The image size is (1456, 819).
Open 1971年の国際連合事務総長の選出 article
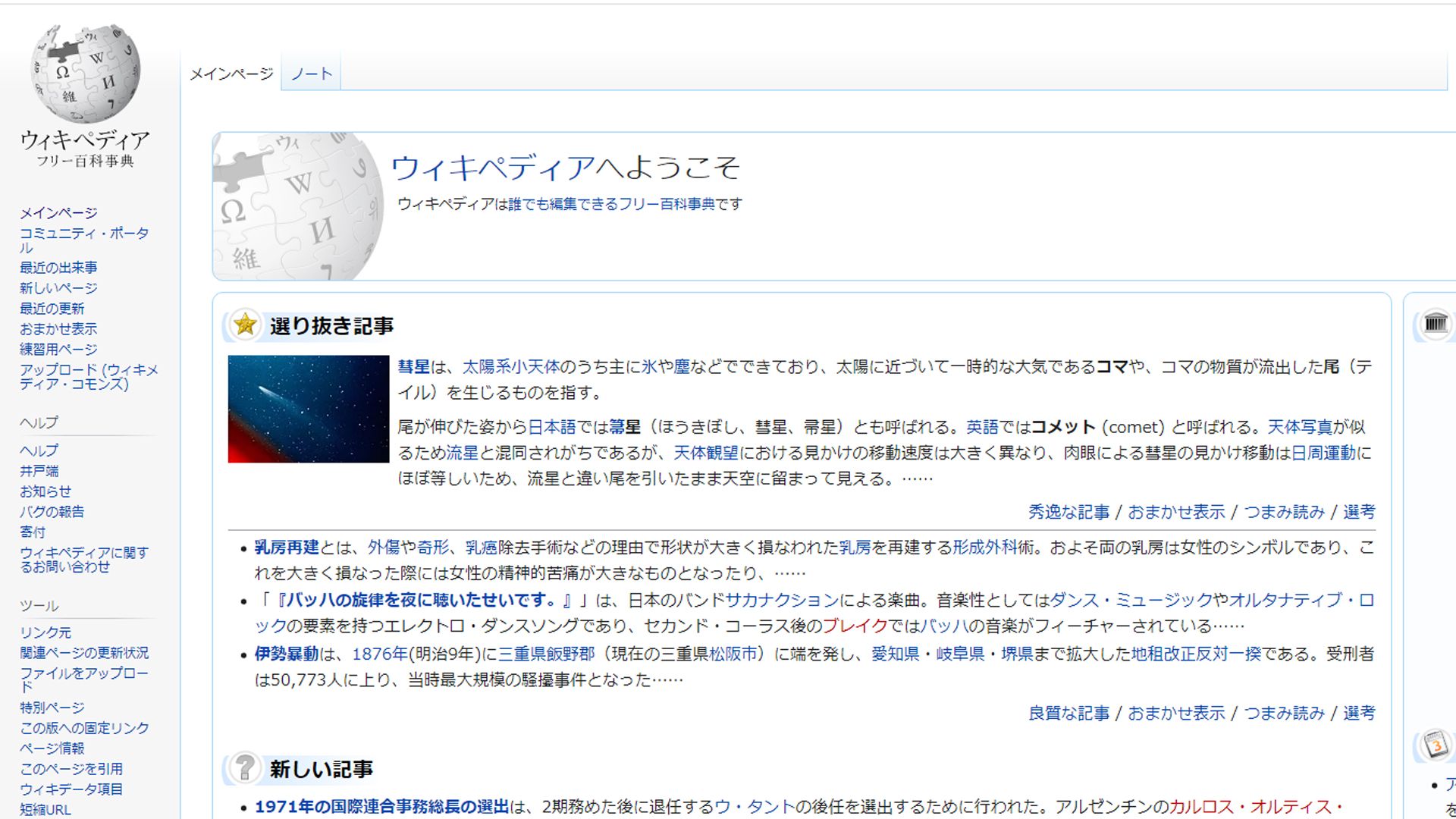pyautogui.click(x=381, y=806)
